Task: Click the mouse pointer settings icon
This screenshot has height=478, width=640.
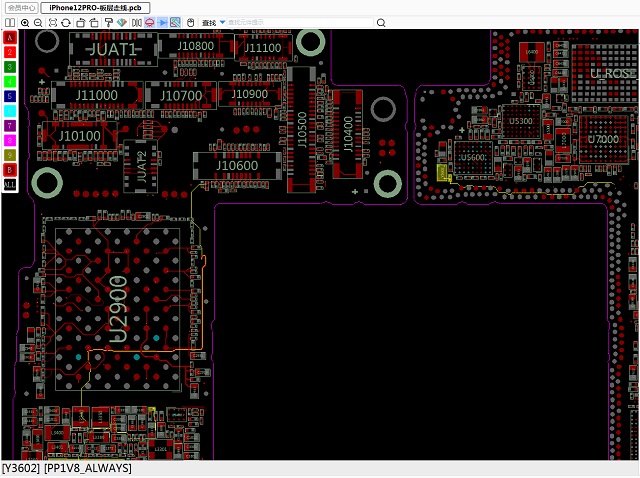Action: (x=189, y=22)
